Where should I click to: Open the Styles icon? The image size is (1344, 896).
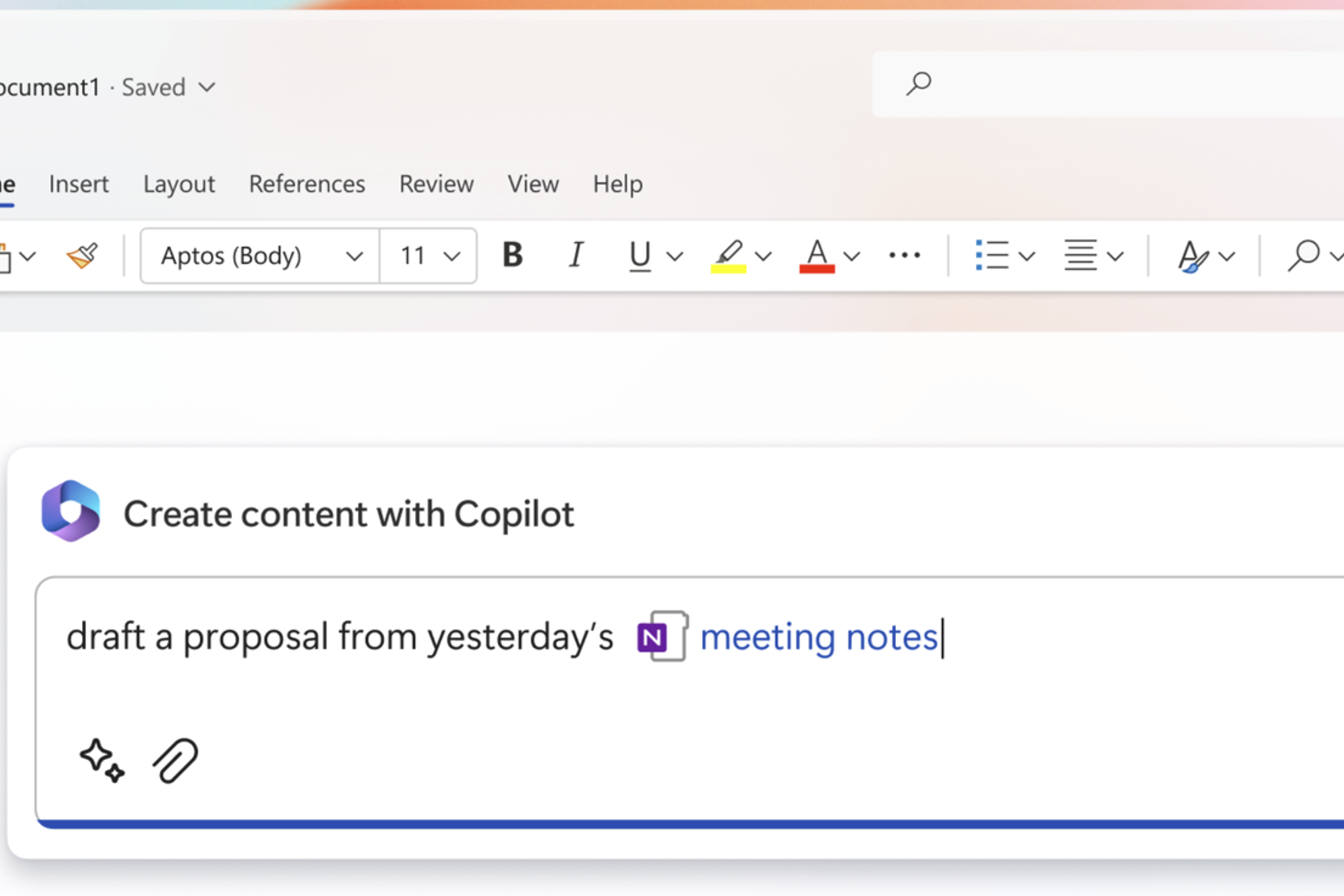[1192, 256]
